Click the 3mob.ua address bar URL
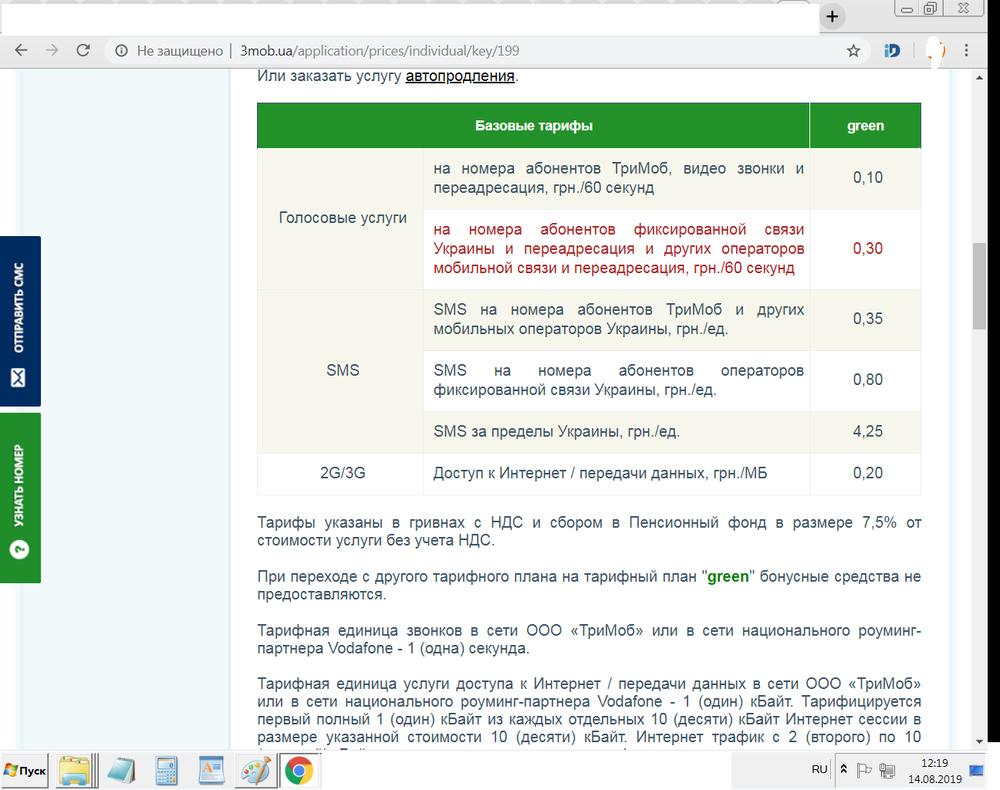Screen dimensions: 1000x790 379,51
